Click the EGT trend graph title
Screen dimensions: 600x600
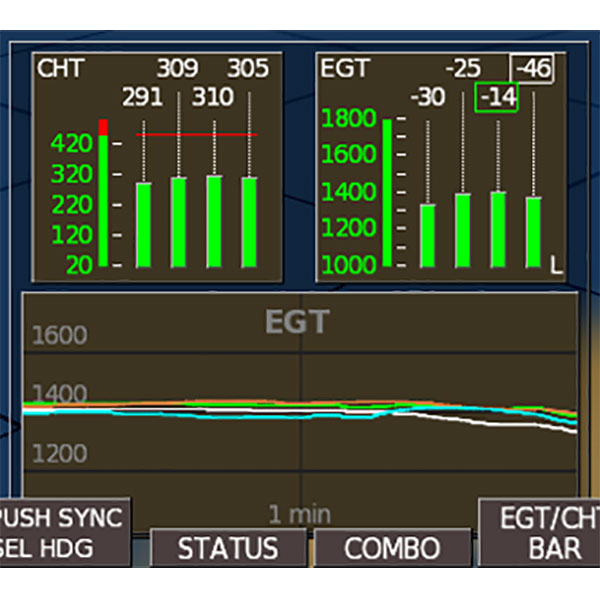click(298, 322)
